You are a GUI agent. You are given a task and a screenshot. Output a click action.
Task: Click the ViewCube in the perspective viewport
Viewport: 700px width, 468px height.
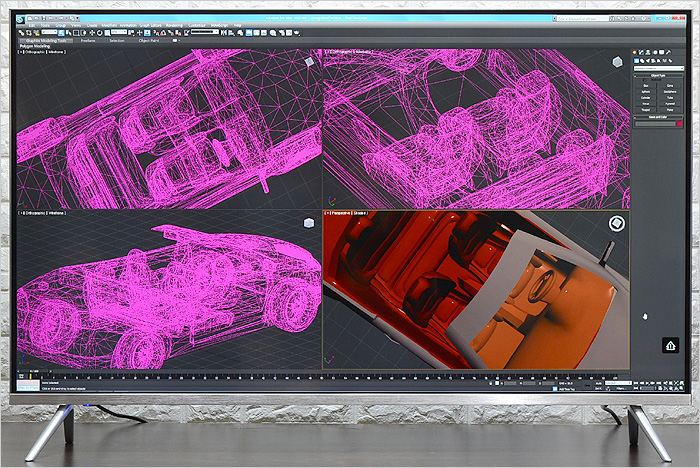click(617, 225)
